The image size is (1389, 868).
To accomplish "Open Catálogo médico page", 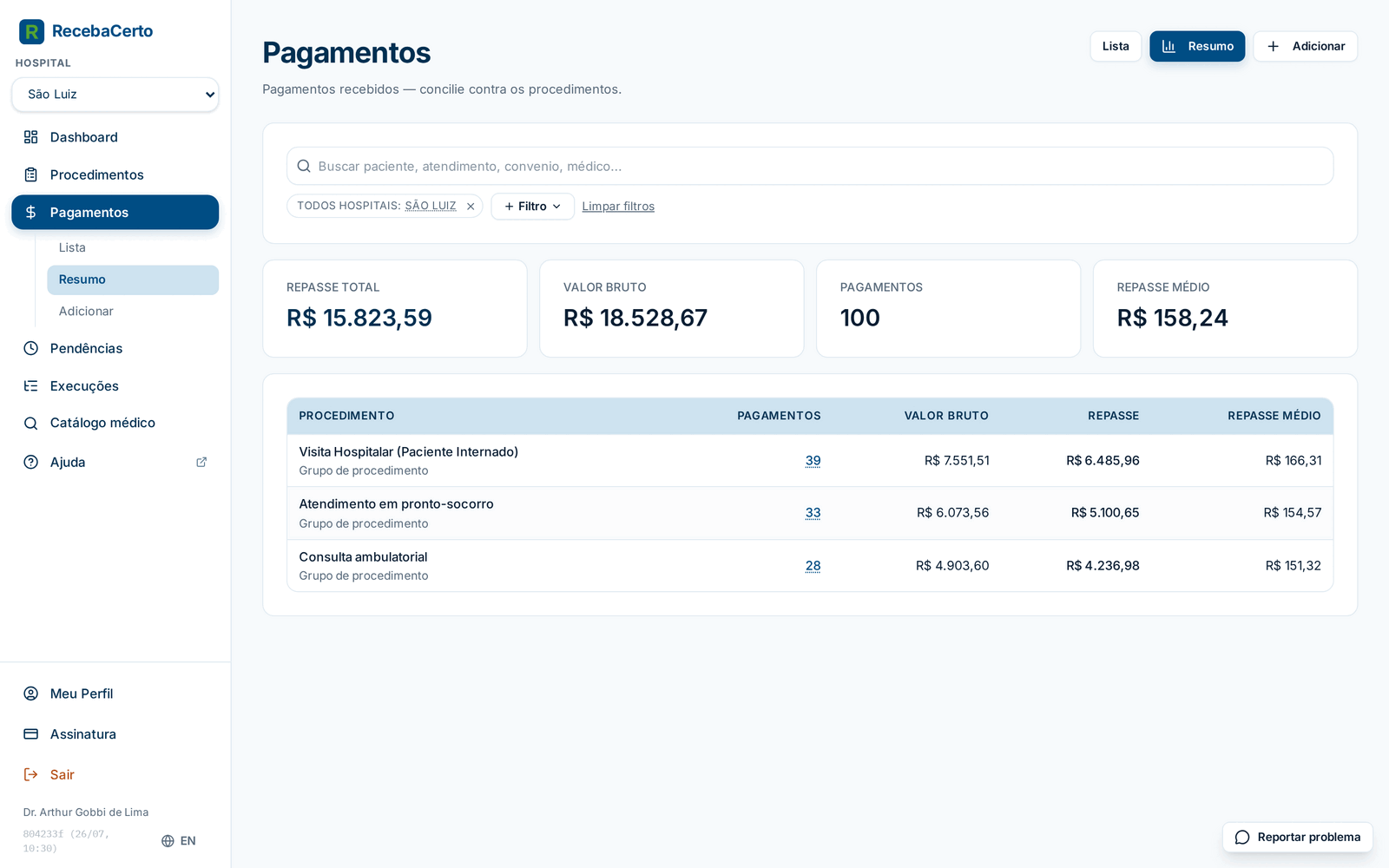I will pyautogui.click(x=115, y=423).
